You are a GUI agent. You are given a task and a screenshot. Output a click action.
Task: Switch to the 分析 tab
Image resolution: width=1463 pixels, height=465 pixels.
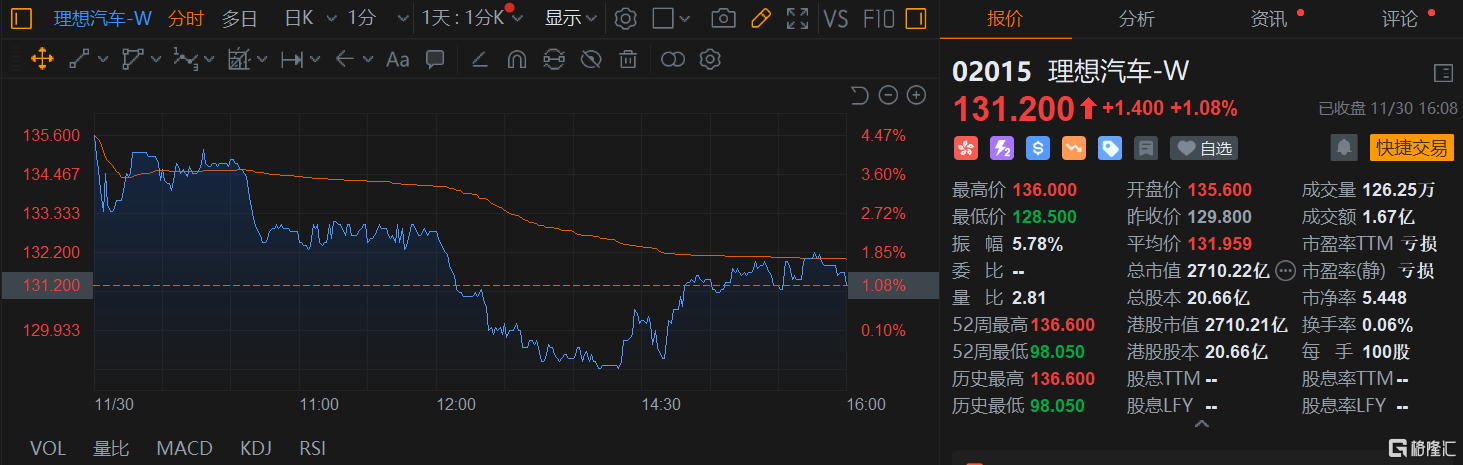tap(1136, 18)
